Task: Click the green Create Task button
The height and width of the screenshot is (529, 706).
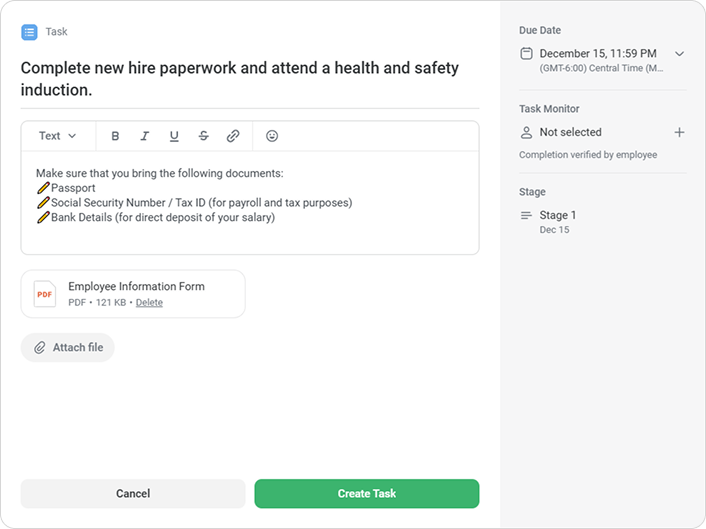Action: 367,493
